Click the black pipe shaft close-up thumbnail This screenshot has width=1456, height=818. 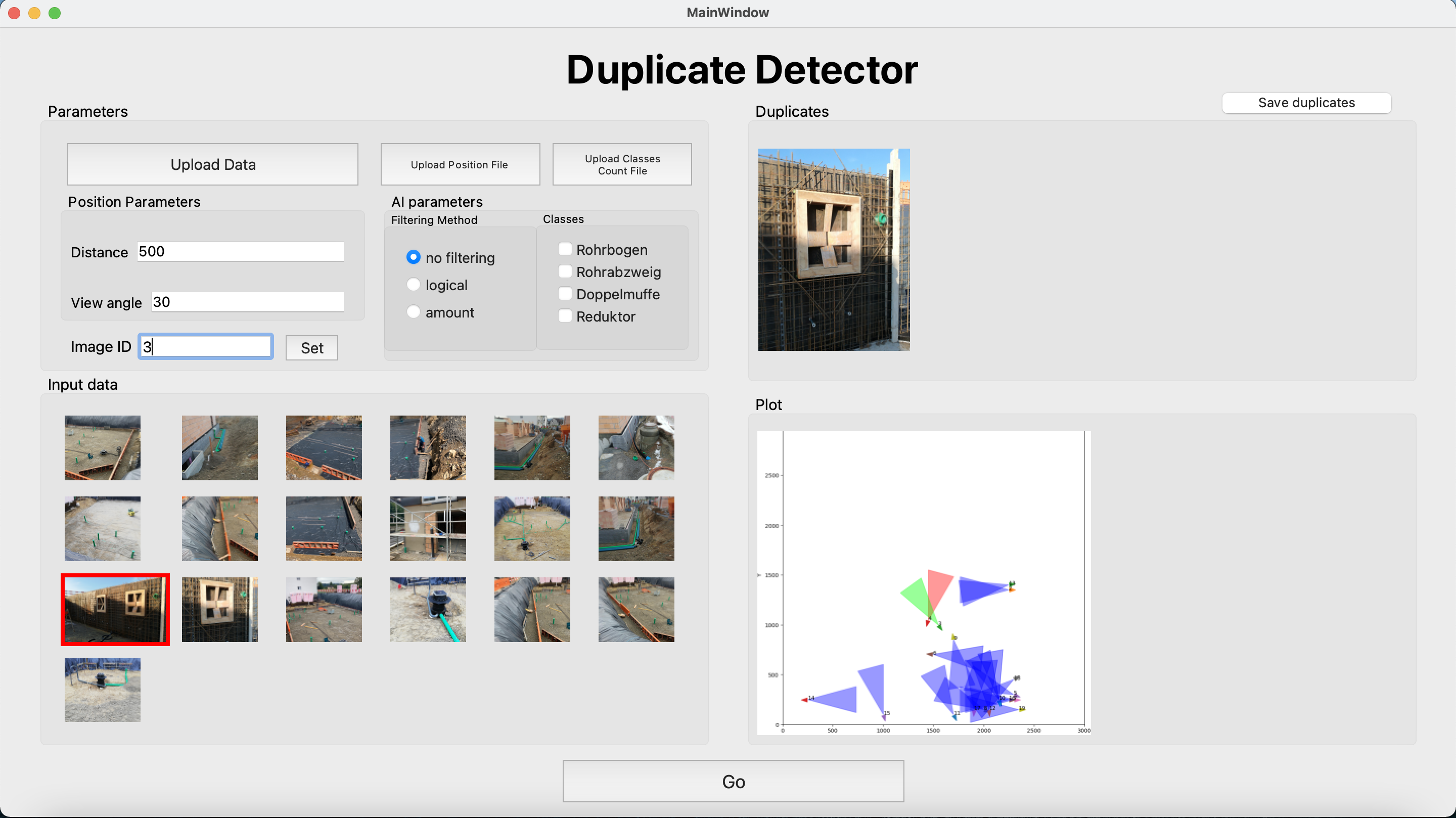(428, 609)
